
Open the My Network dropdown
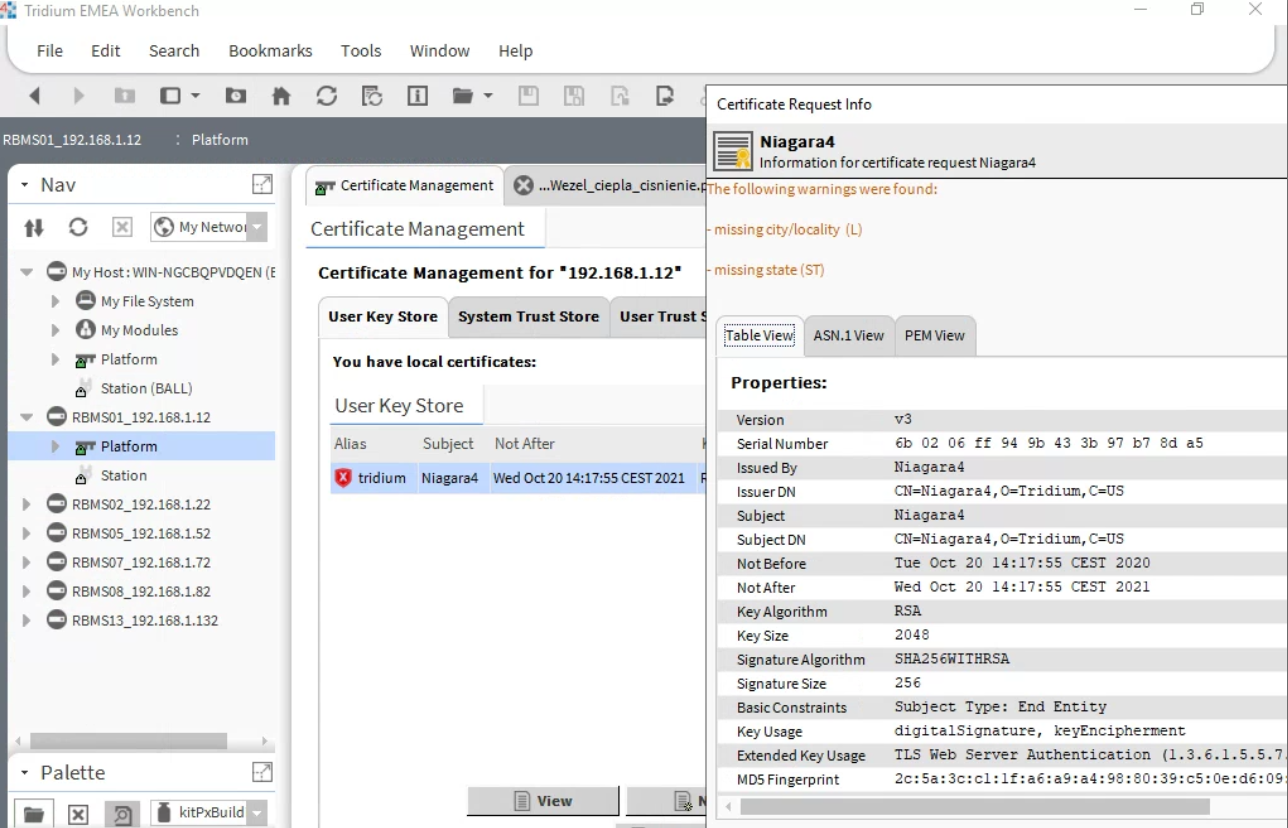(257, 227)
